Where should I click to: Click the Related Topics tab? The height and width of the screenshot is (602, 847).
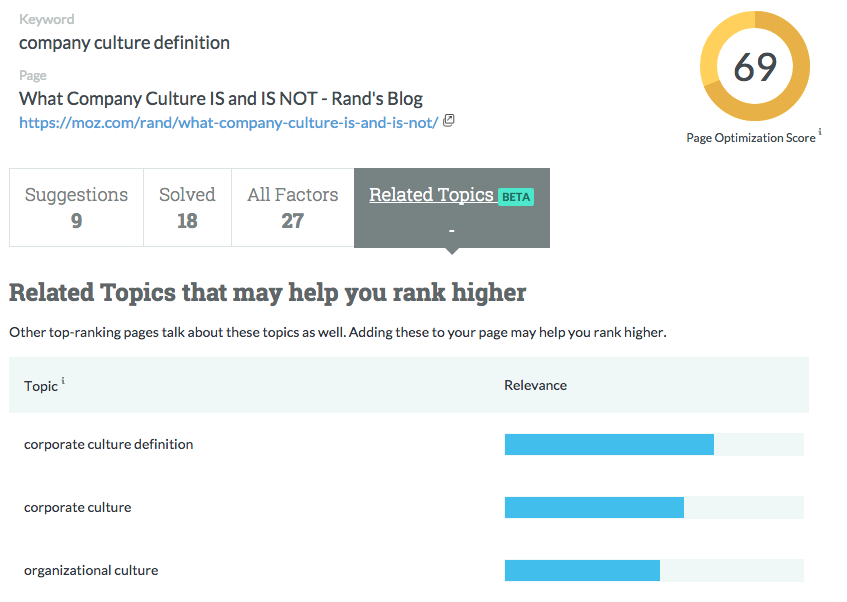pyautogui.click(x=431, y=196)
